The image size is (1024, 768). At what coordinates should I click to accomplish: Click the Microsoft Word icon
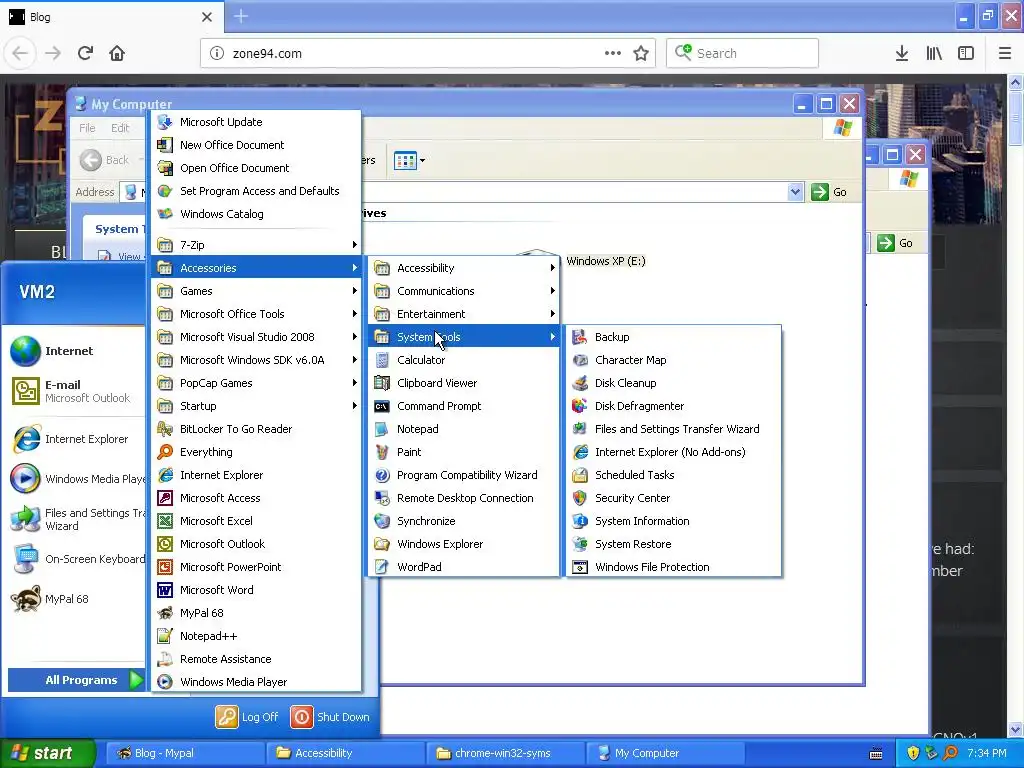coord(165,590)
